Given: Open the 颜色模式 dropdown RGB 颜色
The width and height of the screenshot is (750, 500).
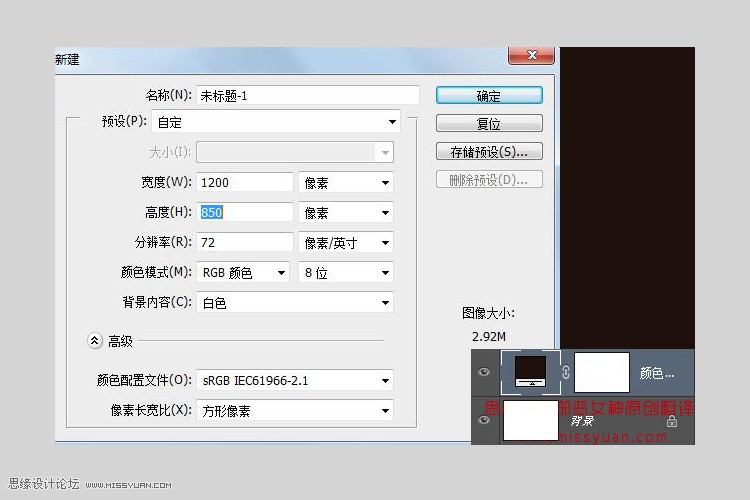Looking at the screenshot, I should tap(243, 272).
